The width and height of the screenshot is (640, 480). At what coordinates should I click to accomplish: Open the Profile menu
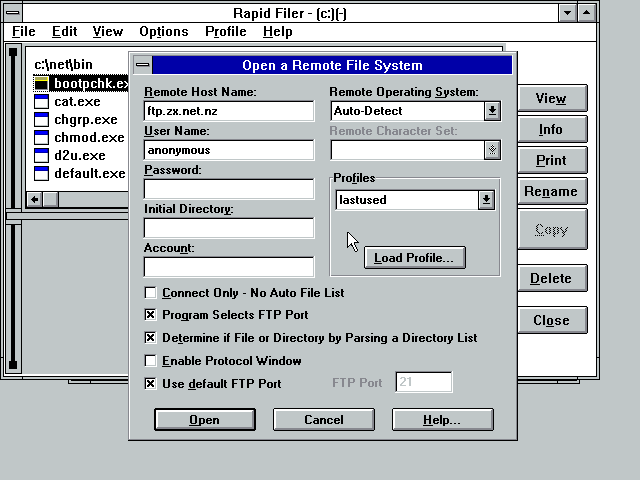coord(226,31)
